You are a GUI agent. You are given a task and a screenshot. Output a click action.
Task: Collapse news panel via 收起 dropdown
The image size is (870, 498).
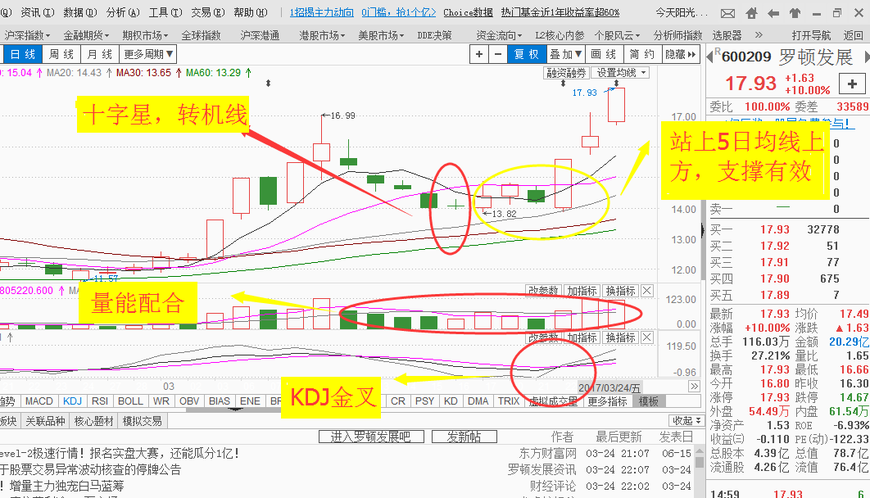(x=685, y=421)
